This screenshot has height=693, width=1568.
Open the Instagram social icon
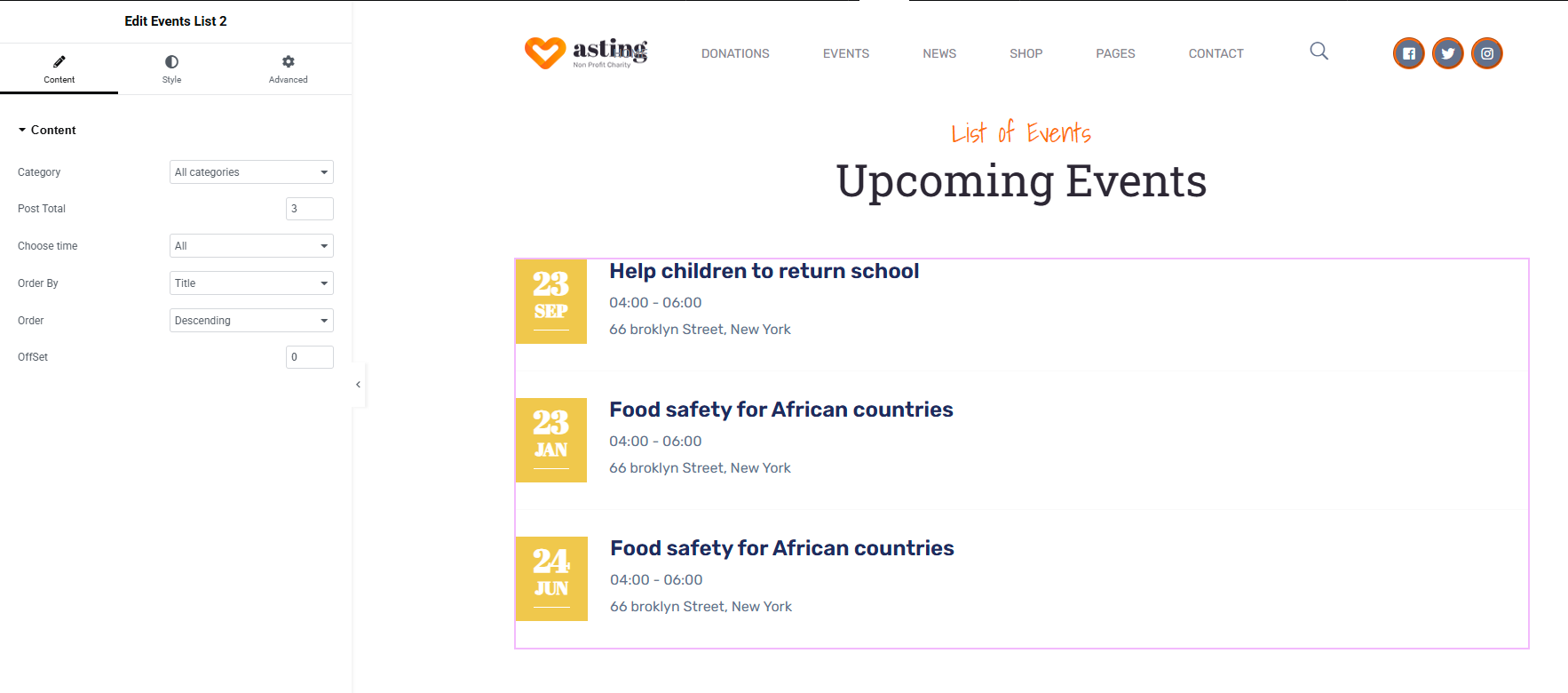tap(1487, 53)
